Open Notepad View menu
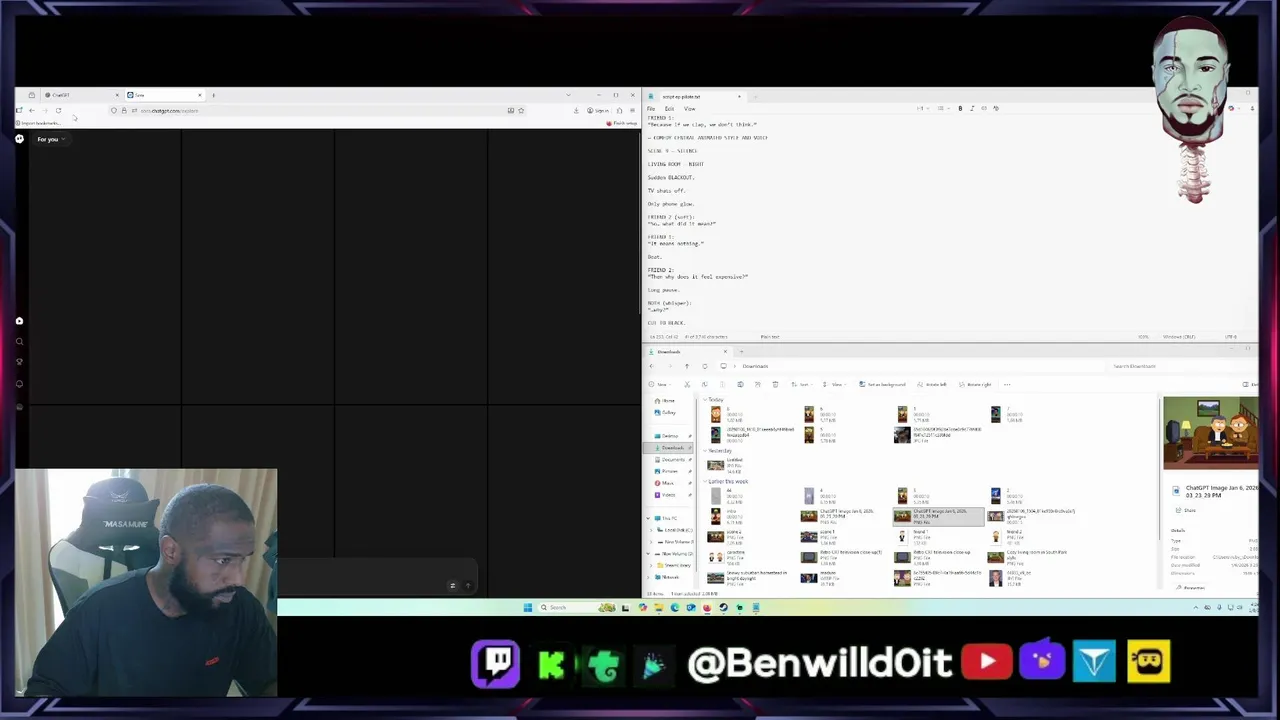This screenshot has width=1280, height=720. tap(689, 108)
